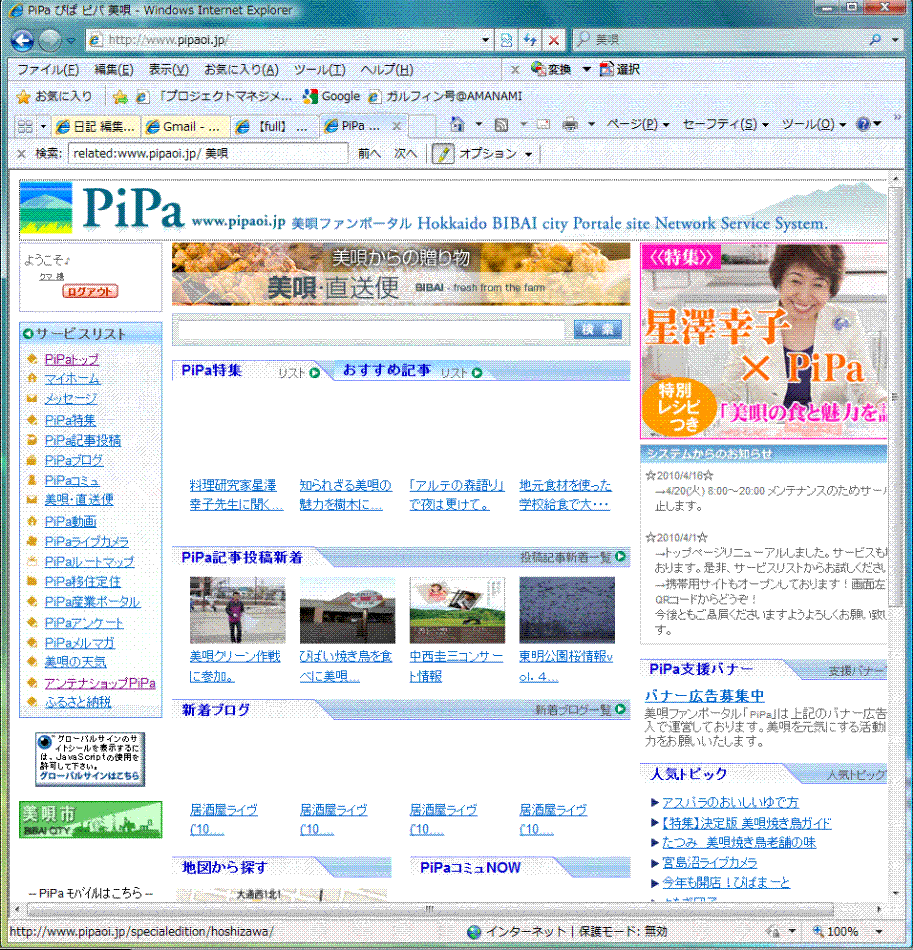
Task: Switch to the Gmail tab
Action: pos(185,127)
